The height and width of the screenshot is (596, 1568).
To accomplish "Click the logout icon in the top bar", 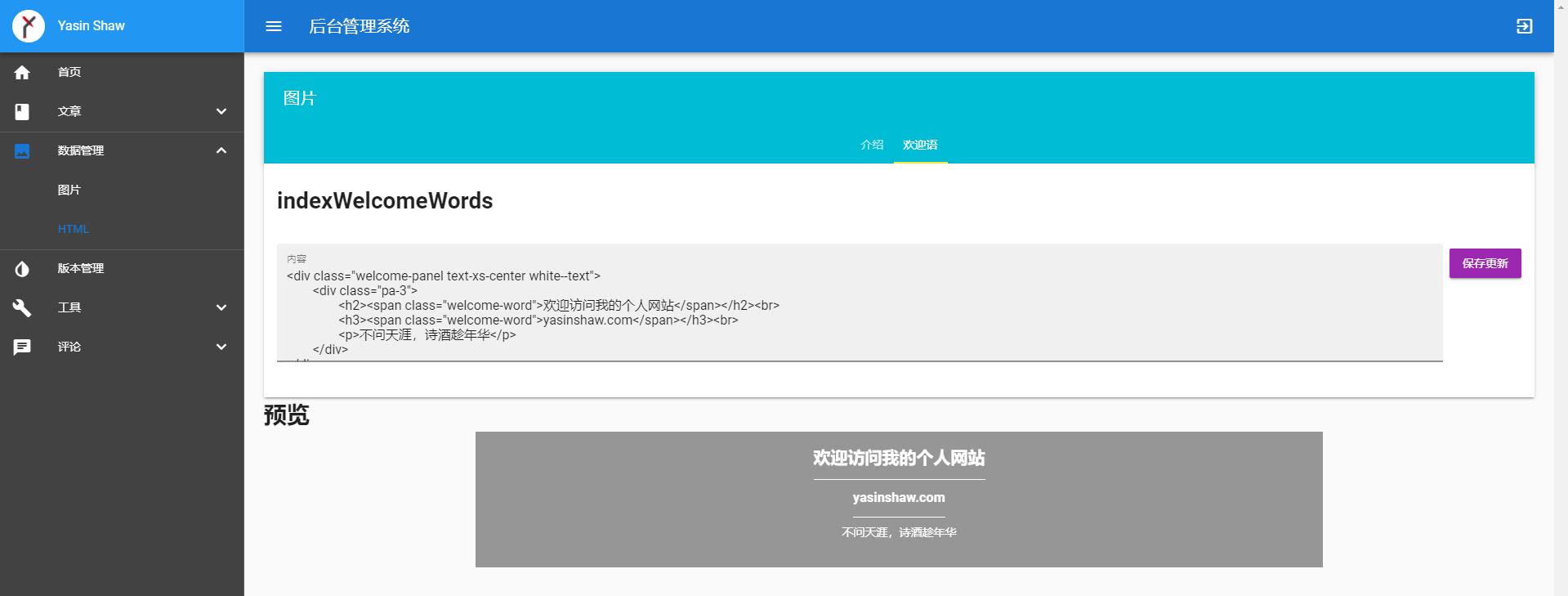I will click(1524, 26).
